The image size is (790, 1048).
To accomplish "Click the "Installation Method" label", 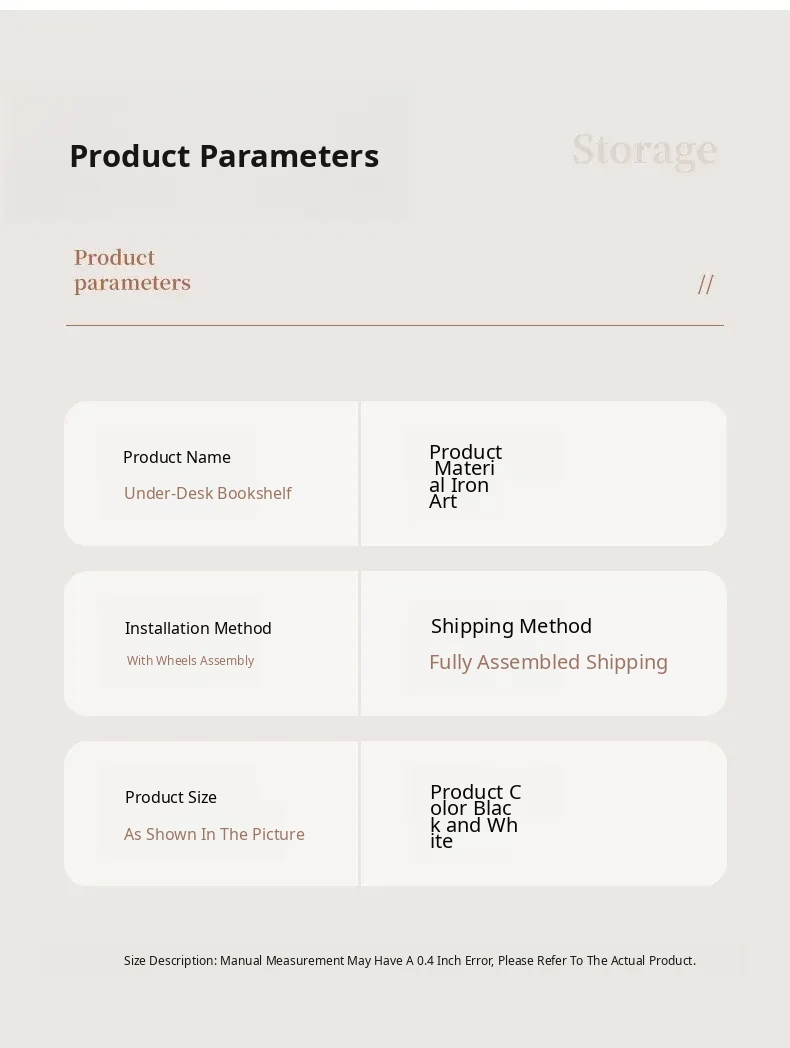I will [x=198, y=628].
